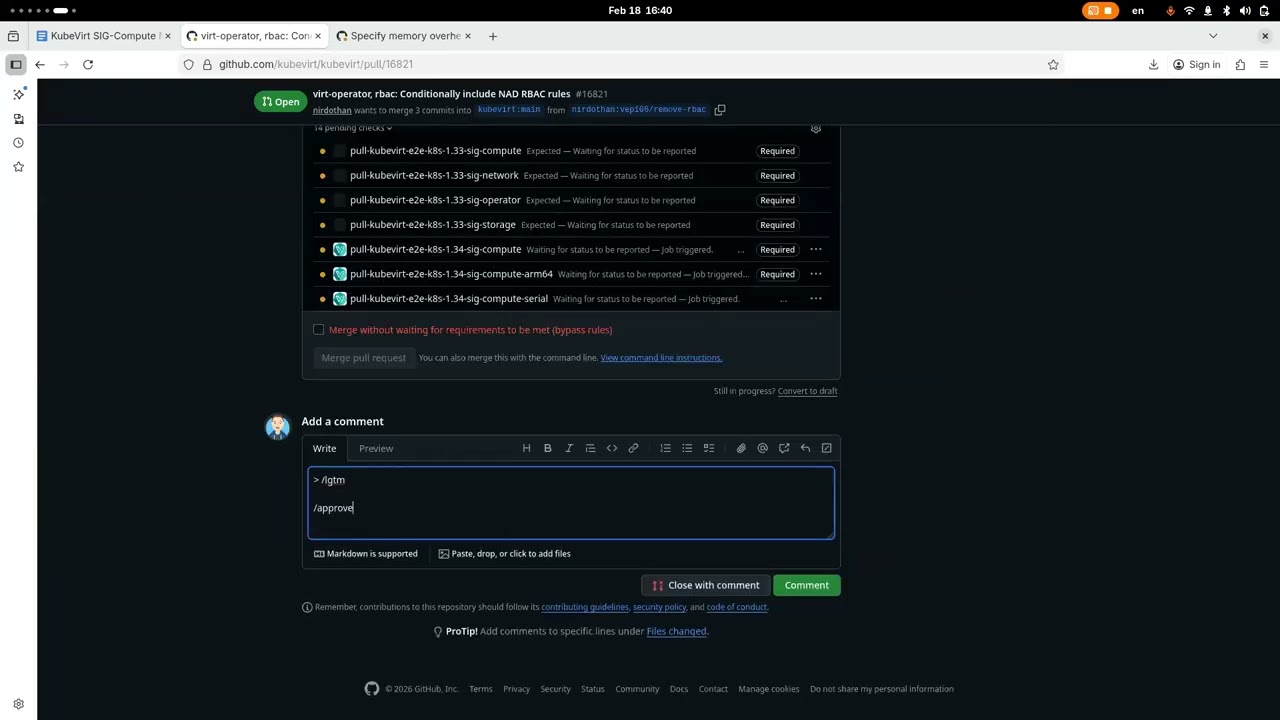Insert a task list in comment
Viewport: 1280px width, 720px height.
pos(709,448)
